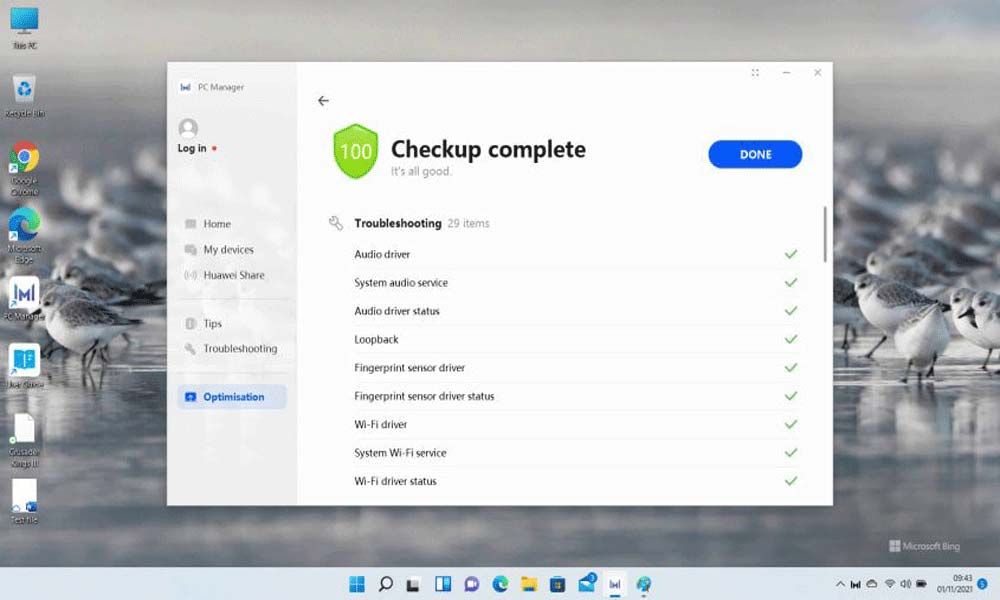Launch Microsoft Edge desktop shortcut
Image resolution: width=1000 pixels, height=600 pixels.
tap(24, 224)
